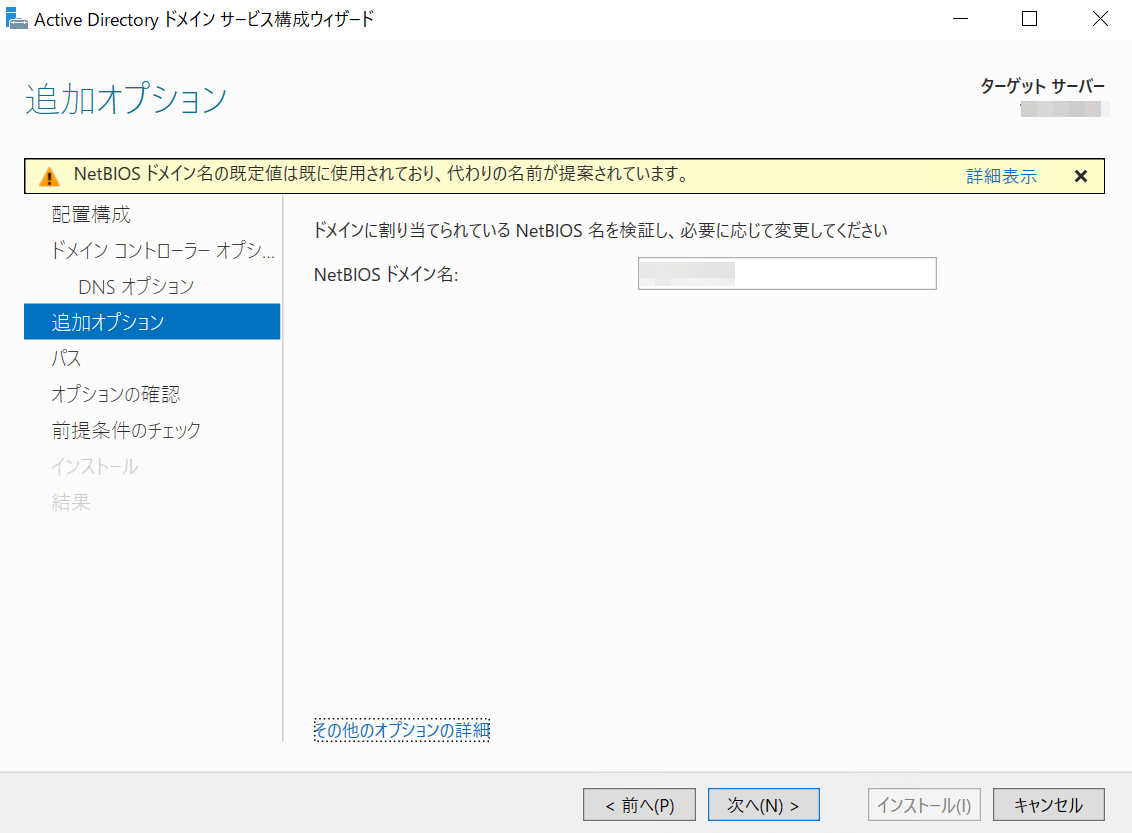Jump to オプションの確認 step
The image size is (1132, 833).
[x=116, y=395]
